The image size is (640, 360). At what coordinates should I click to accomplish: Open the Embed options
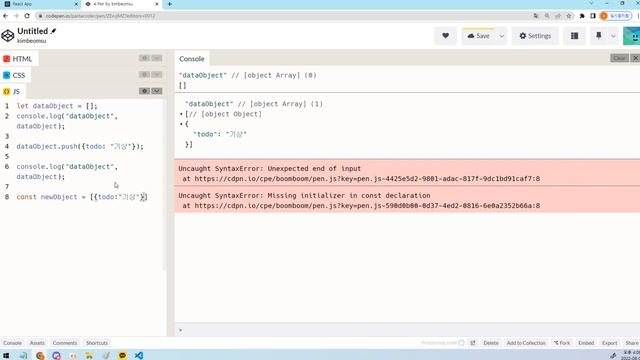tap(586, 343)
